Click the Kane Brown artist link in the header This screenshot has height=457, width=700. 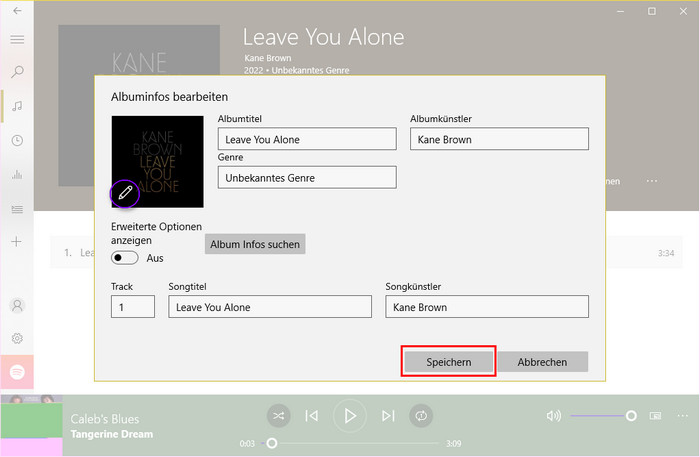coord(268,58)
